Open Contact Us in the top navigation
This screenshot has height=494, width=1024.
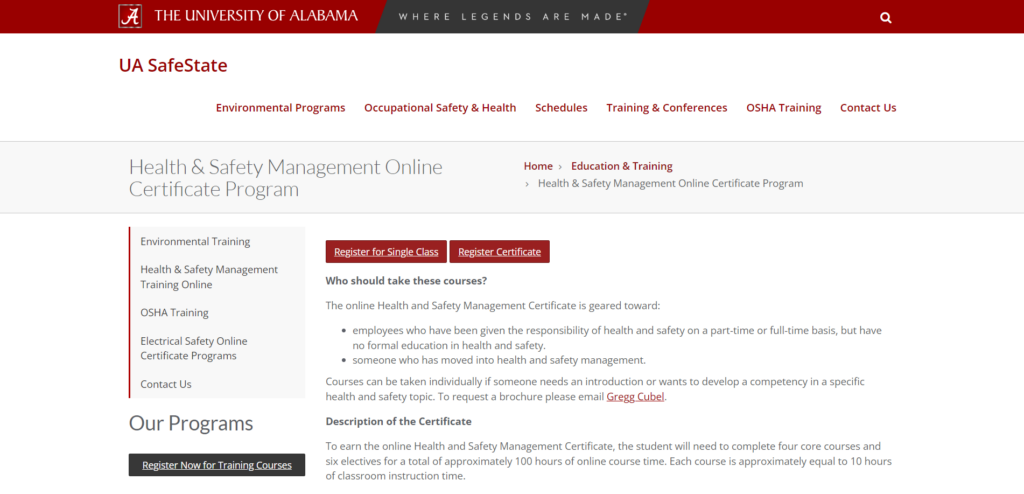(868, 108)
